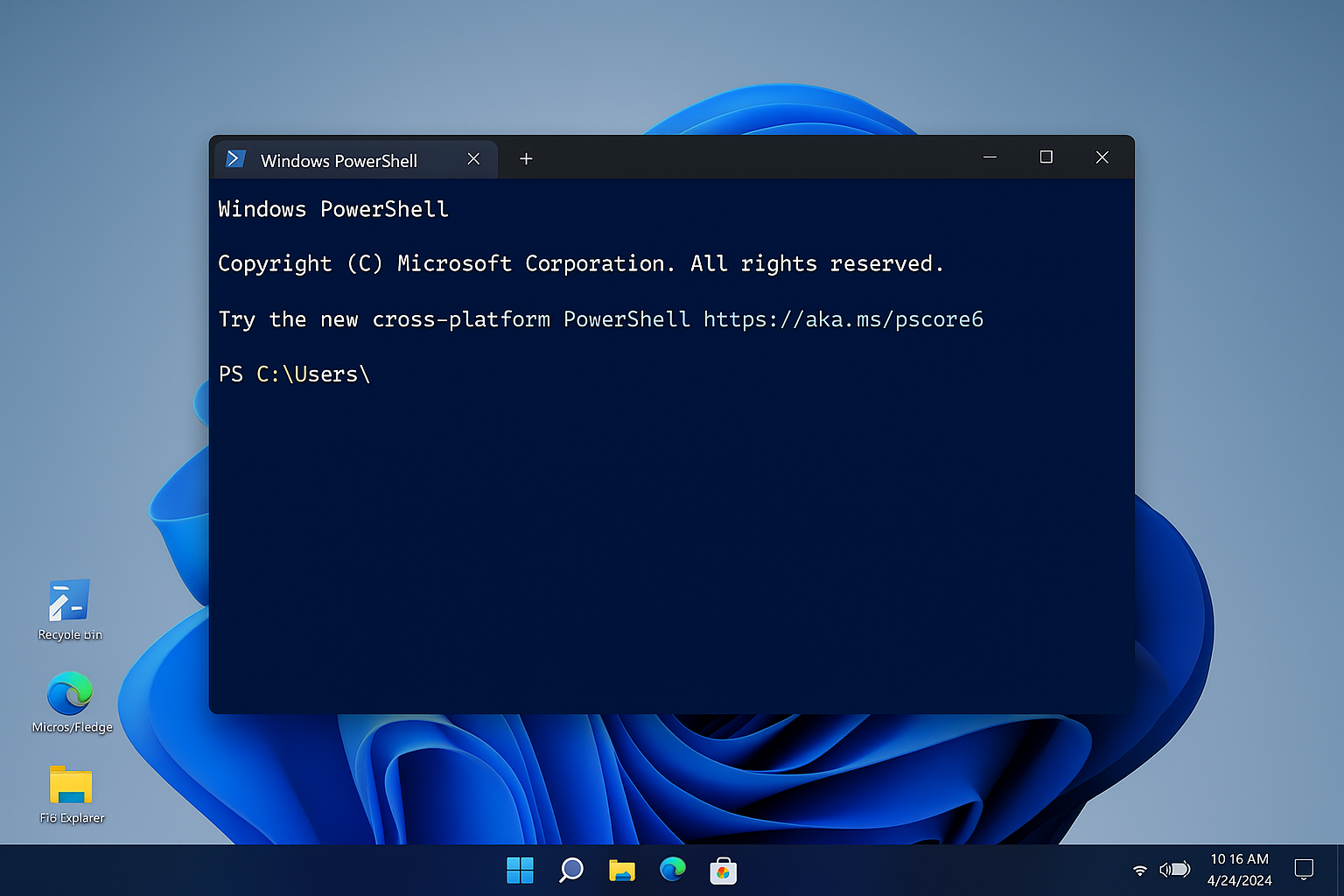This screenshot has width=1344, height=896.
Task: Open the notification center icon
Action: coord(1304,869)
